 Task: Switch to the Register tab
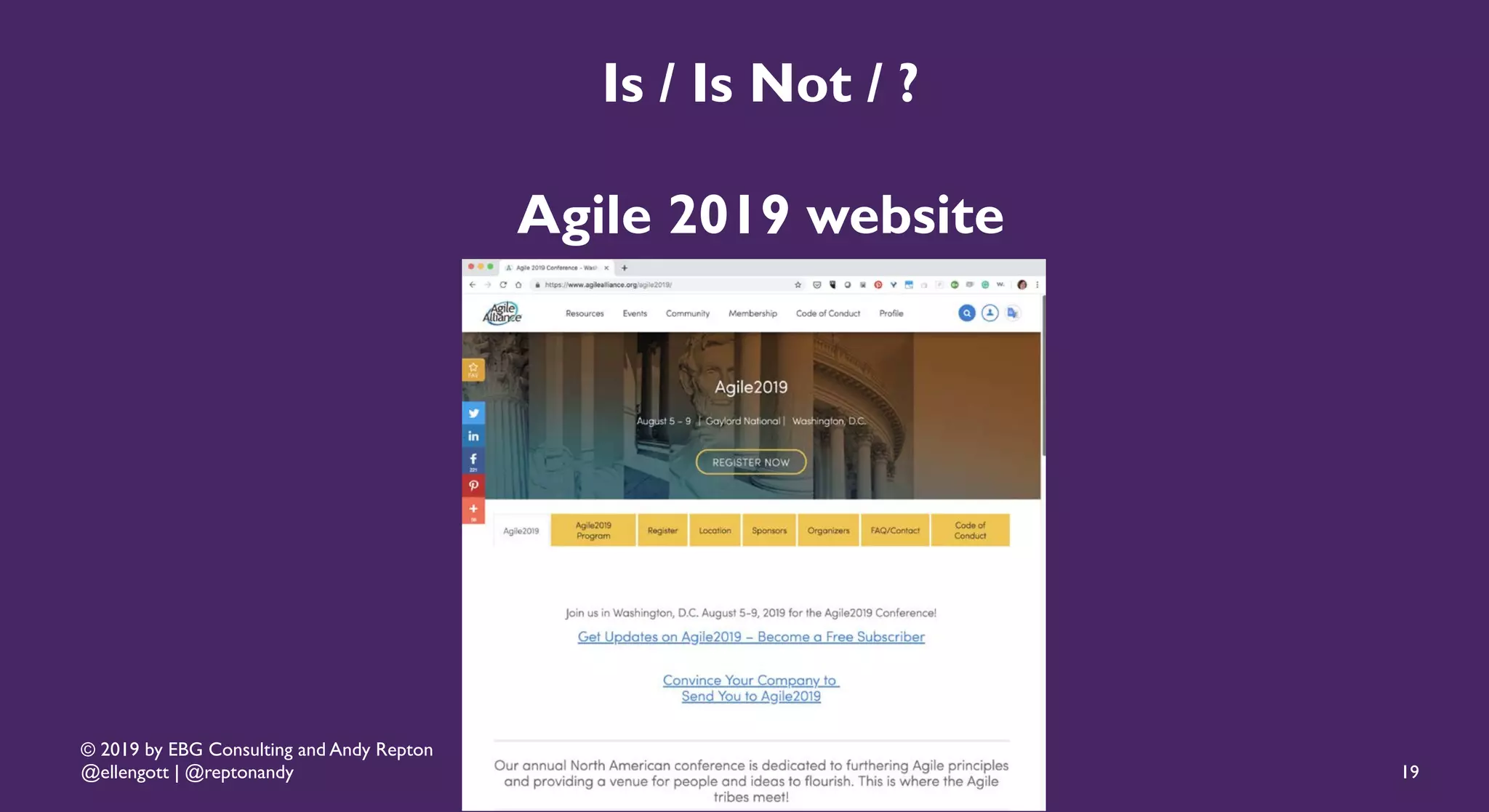pyautogui.click(x=662, y=531)
